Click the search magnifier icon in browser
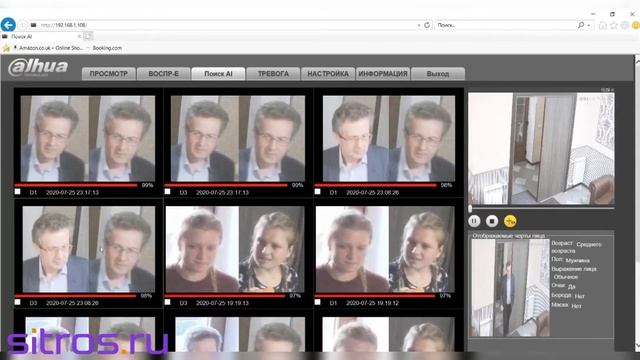The height and width of the screenshot is (360, 640). (581, 25)
